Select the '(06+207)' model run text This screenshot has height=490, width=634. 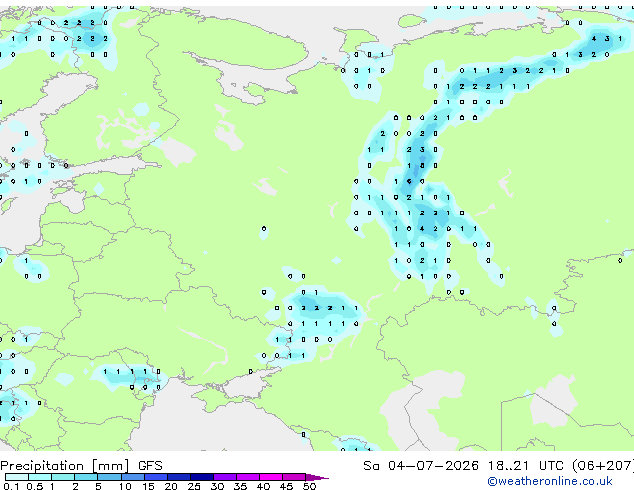click(602, 466)
